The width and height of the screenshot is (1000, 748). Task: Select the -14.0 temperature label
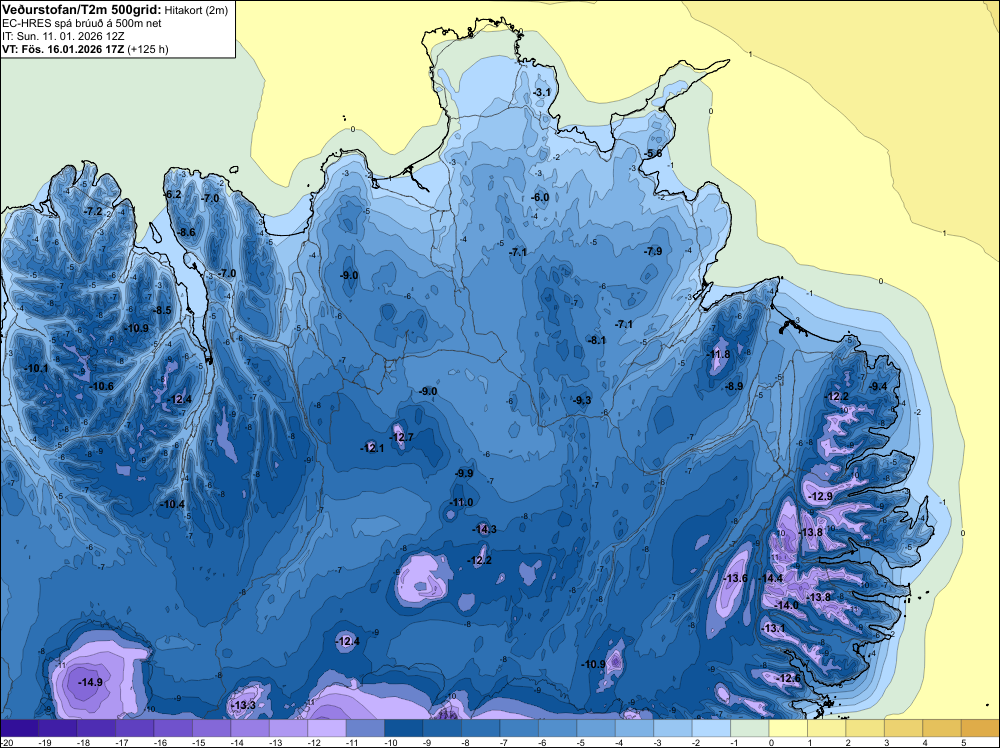786,605
